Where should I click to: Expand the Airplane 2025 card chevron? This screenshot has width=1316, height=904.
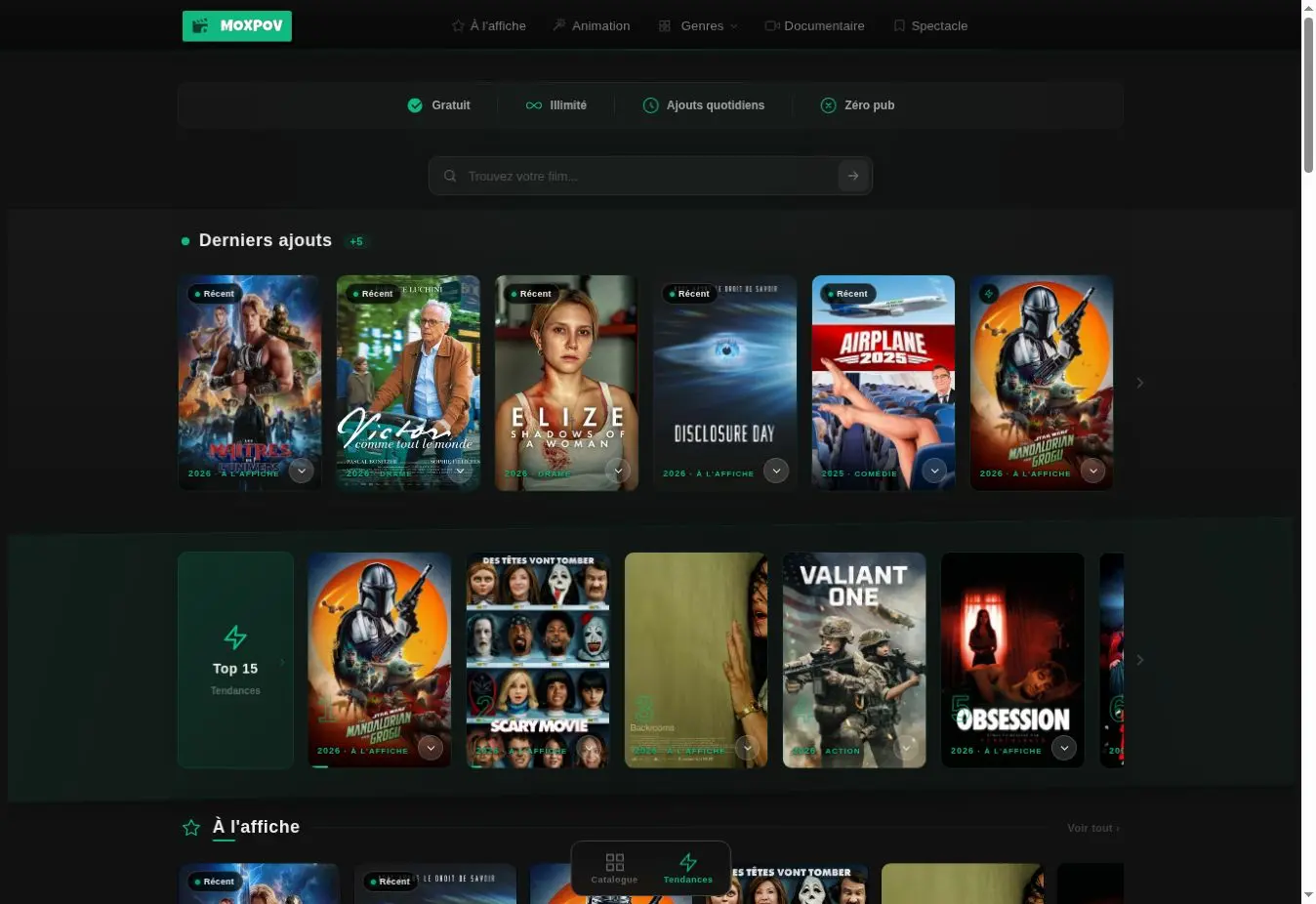tap(934, 471)
